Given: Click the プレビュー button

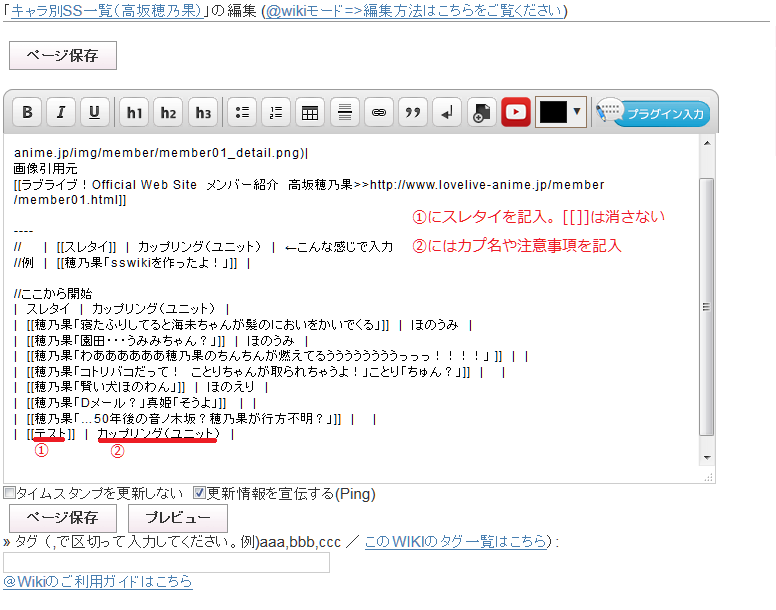Looking at the screenshot, I should click(x=178, y=518).
